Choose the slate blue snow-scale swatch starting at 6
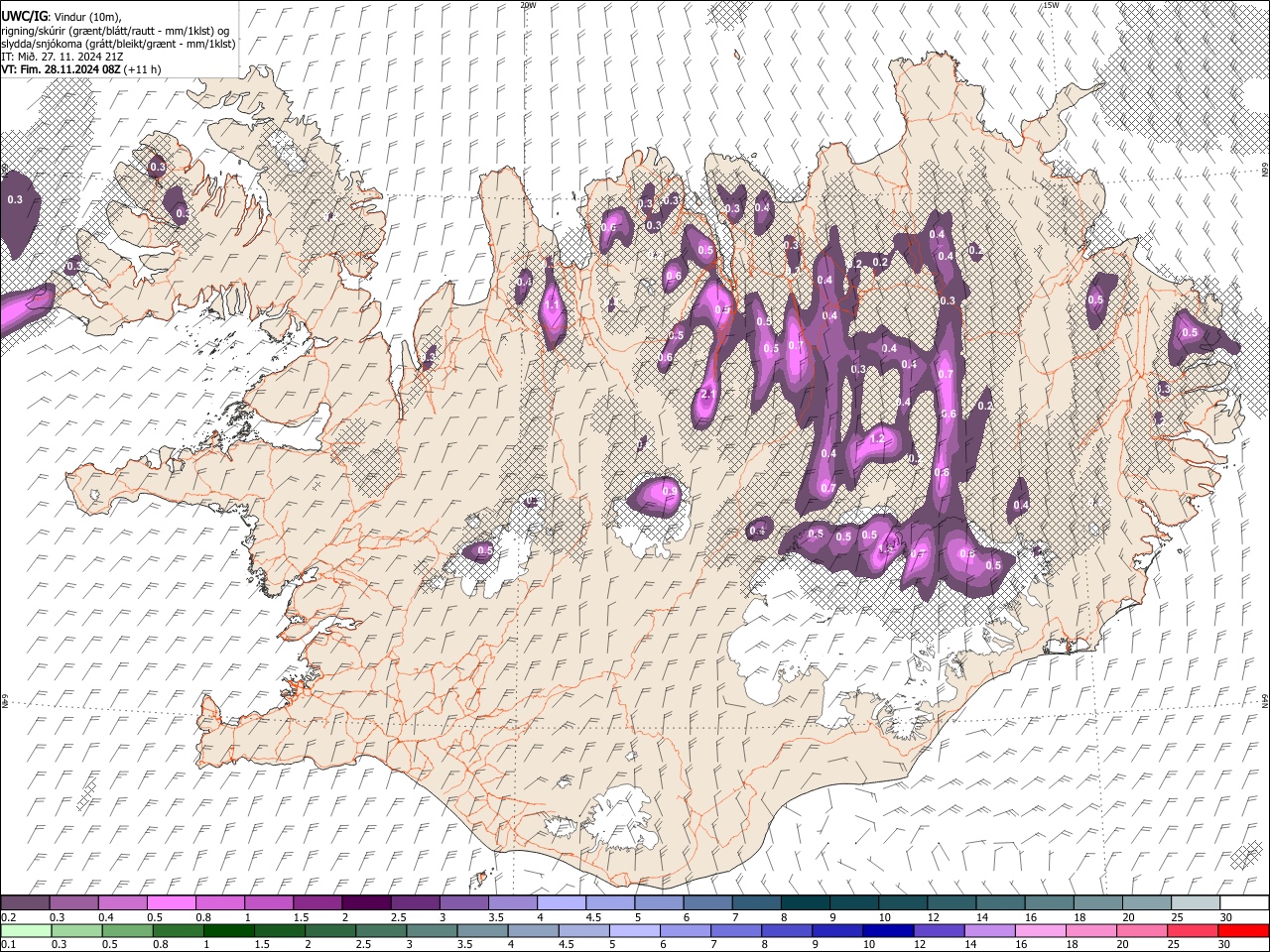 (706, 903)
